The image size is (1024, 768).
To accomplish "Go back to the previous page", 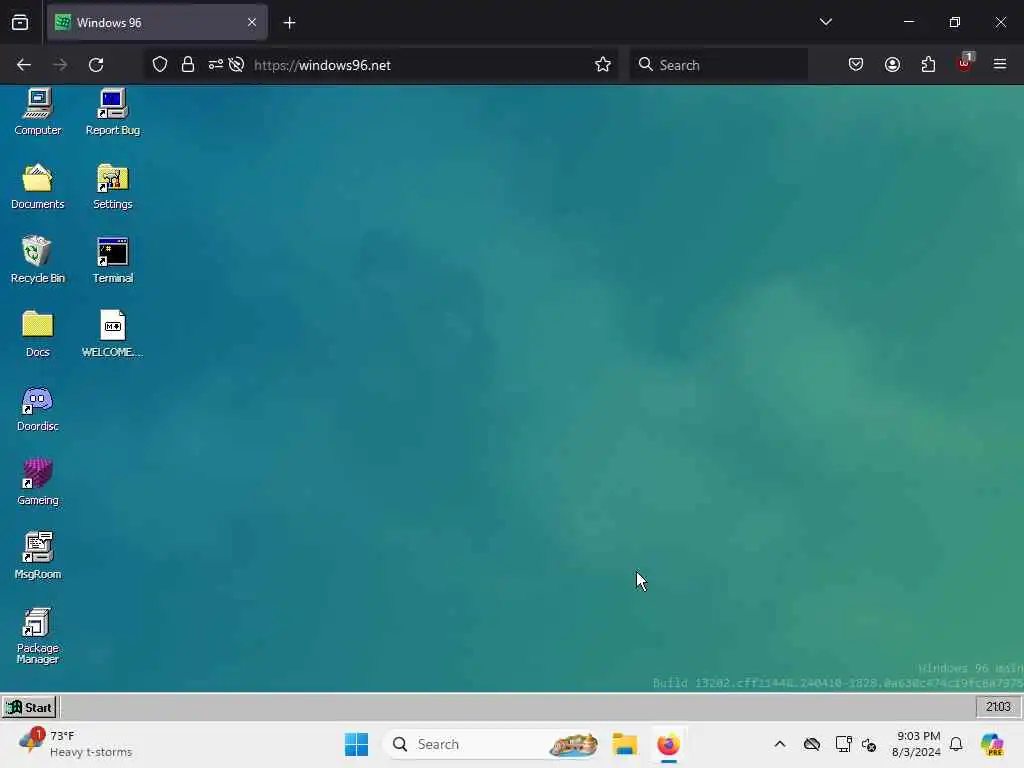I will (24, 65).
